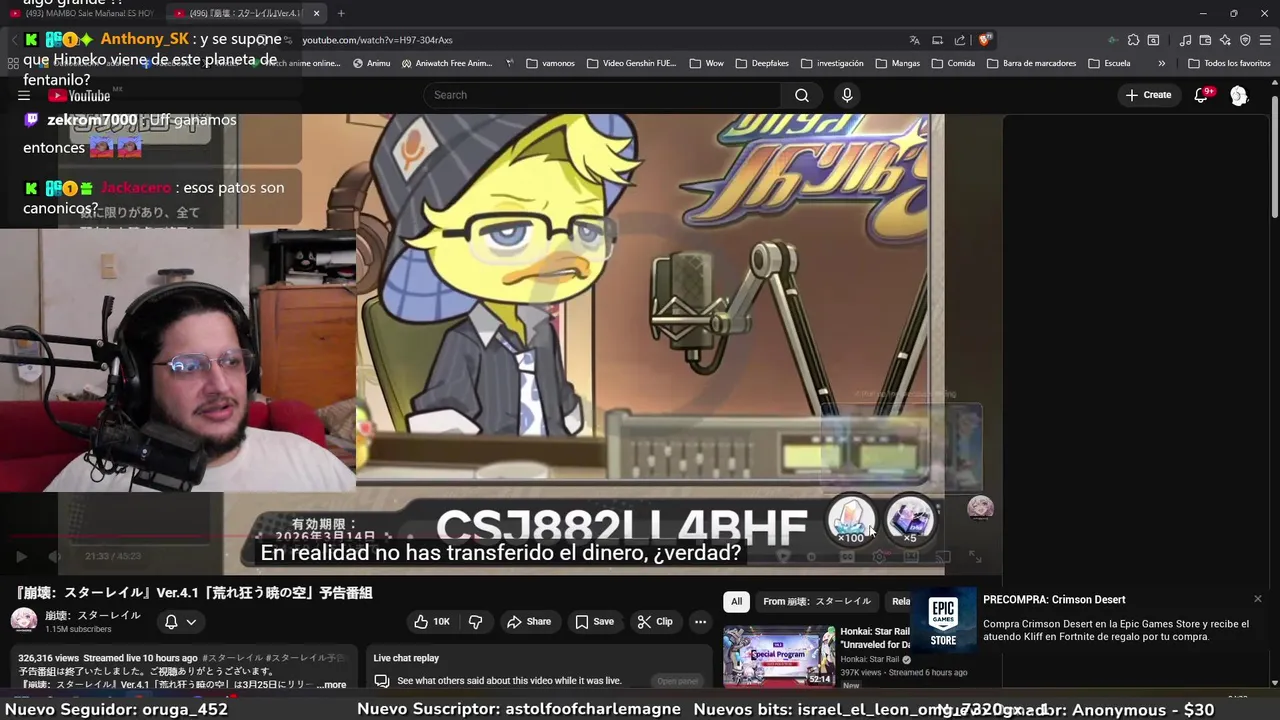The height and width of the screenshot is (720, 1280).
Task: Click the search magnifier button
Action: coord(802,95)
